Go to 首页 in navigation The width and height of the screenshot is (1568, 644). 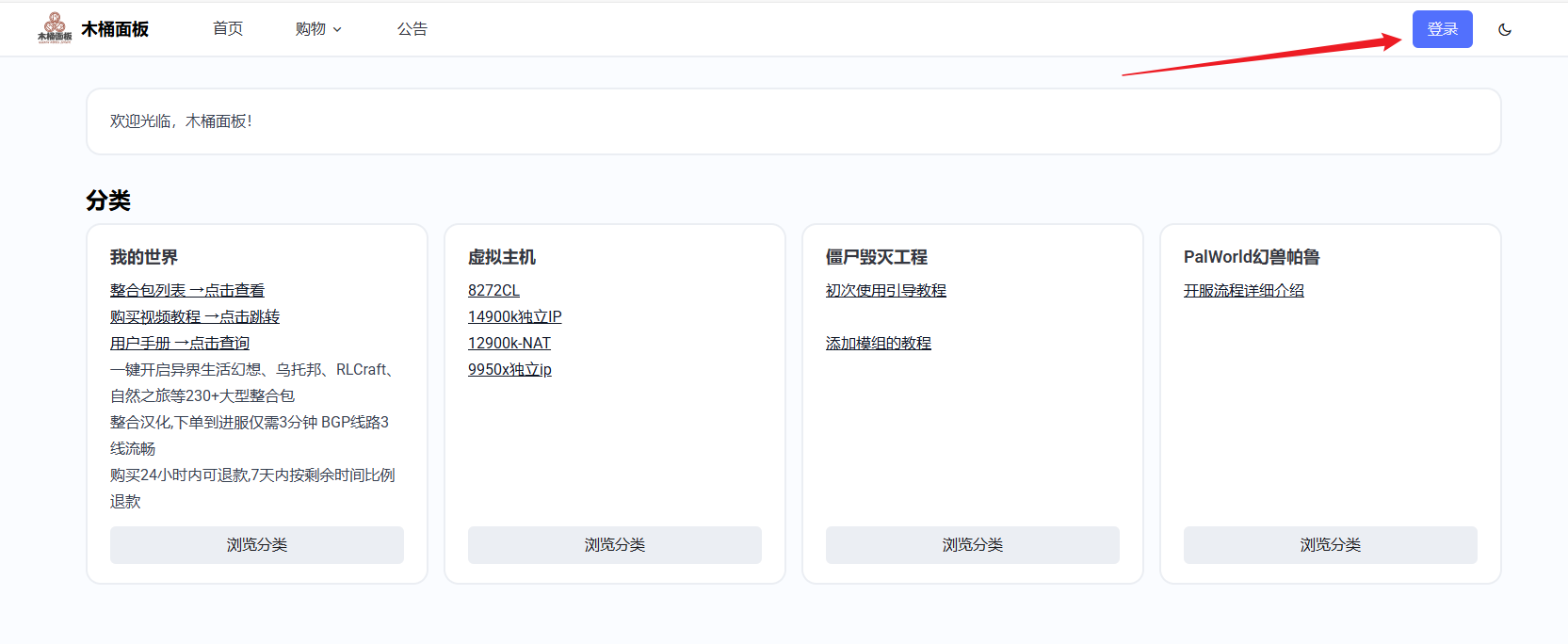pos(228,29)
